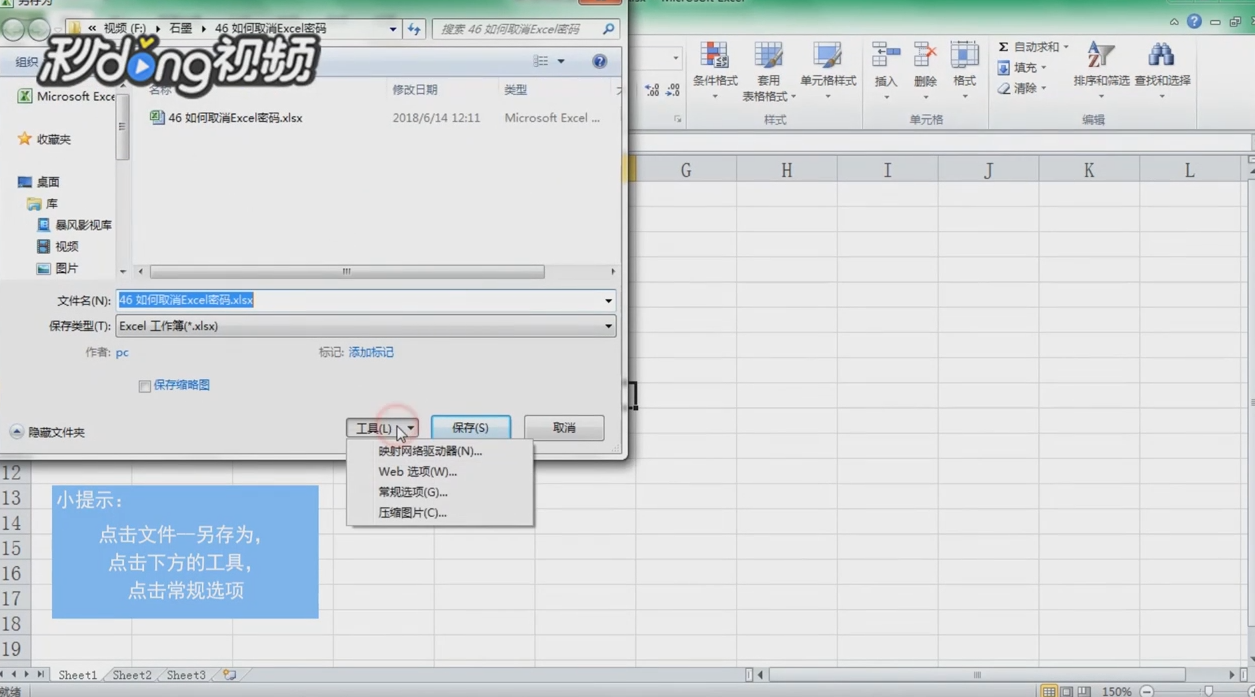
Task: Open Find & Select (查找和选择) binoculars
Action: (1162, 70)
